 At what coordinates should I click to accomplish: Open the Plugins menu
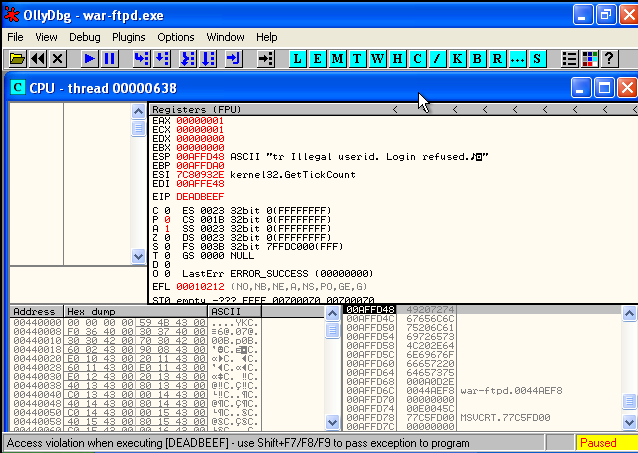point(129,37)
